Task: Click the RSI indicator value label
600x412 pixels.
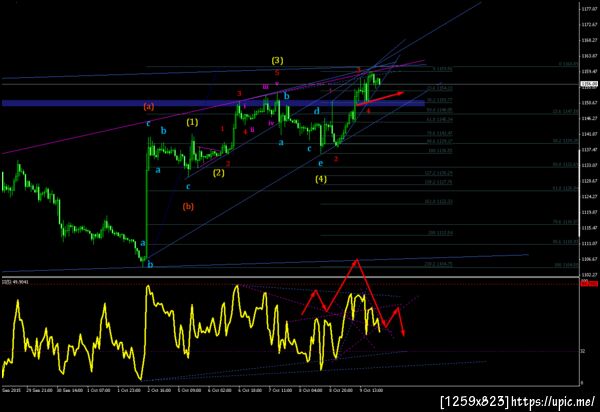Action: pyautogui.click(x=16, y=282)
